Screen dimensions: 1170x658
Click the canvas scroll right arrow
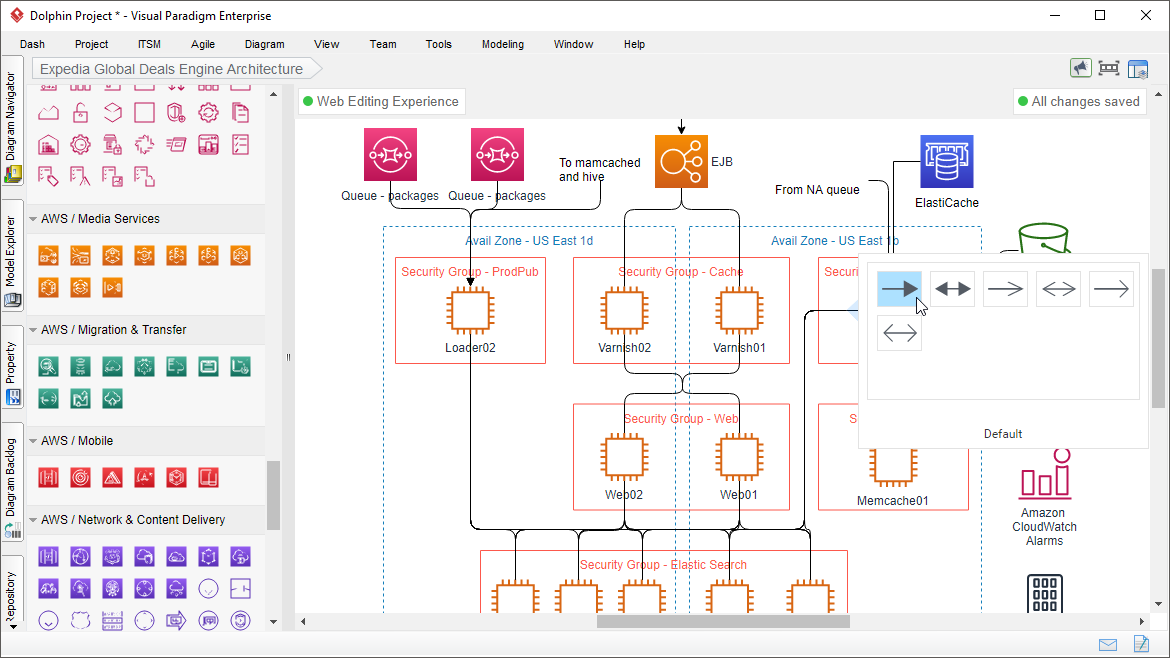click(1142, 621)
